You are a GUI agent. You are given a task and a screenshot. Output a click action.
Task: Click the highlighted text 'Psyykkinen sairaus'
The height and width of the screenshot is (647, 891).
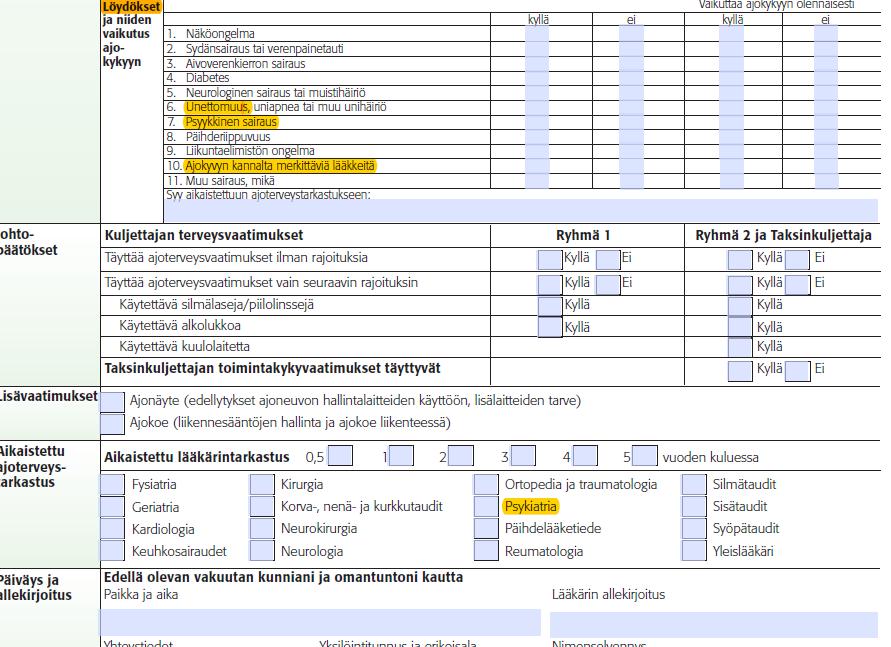click(231, 122)
